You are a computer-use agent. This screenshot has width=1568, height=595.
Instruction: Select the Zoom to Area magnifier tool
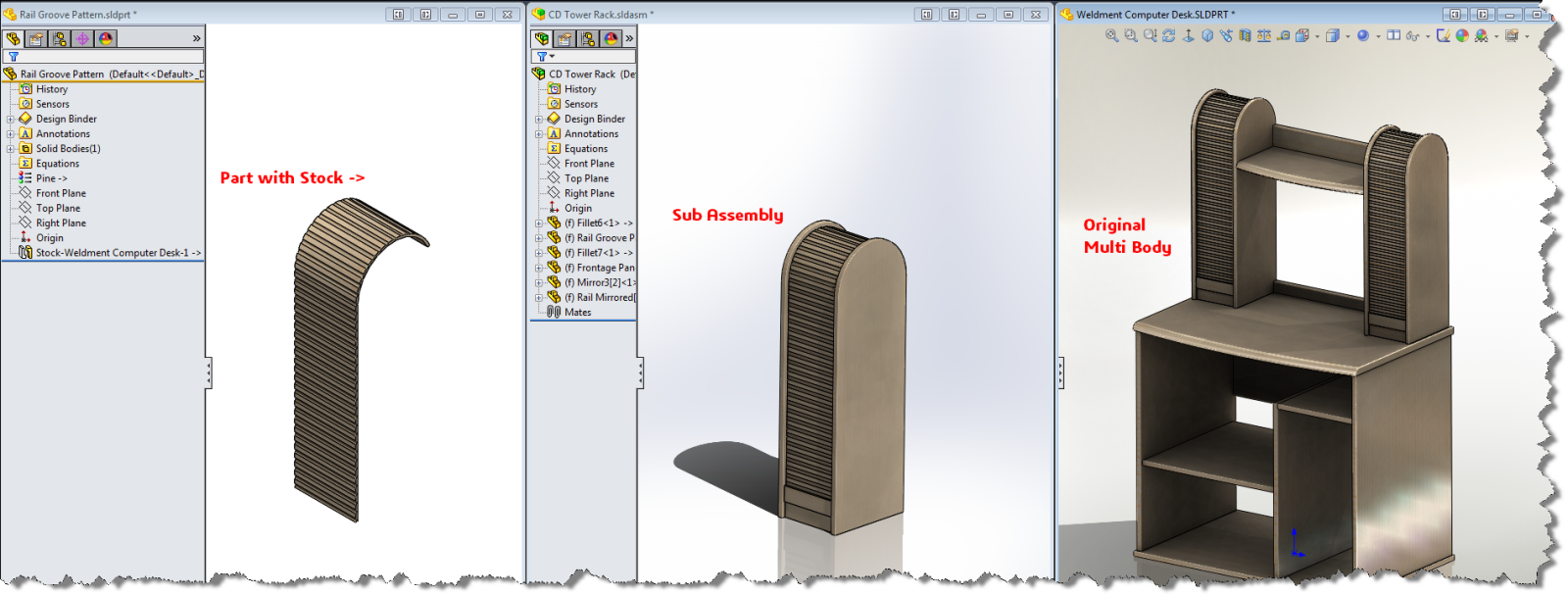click(1131, 35)
